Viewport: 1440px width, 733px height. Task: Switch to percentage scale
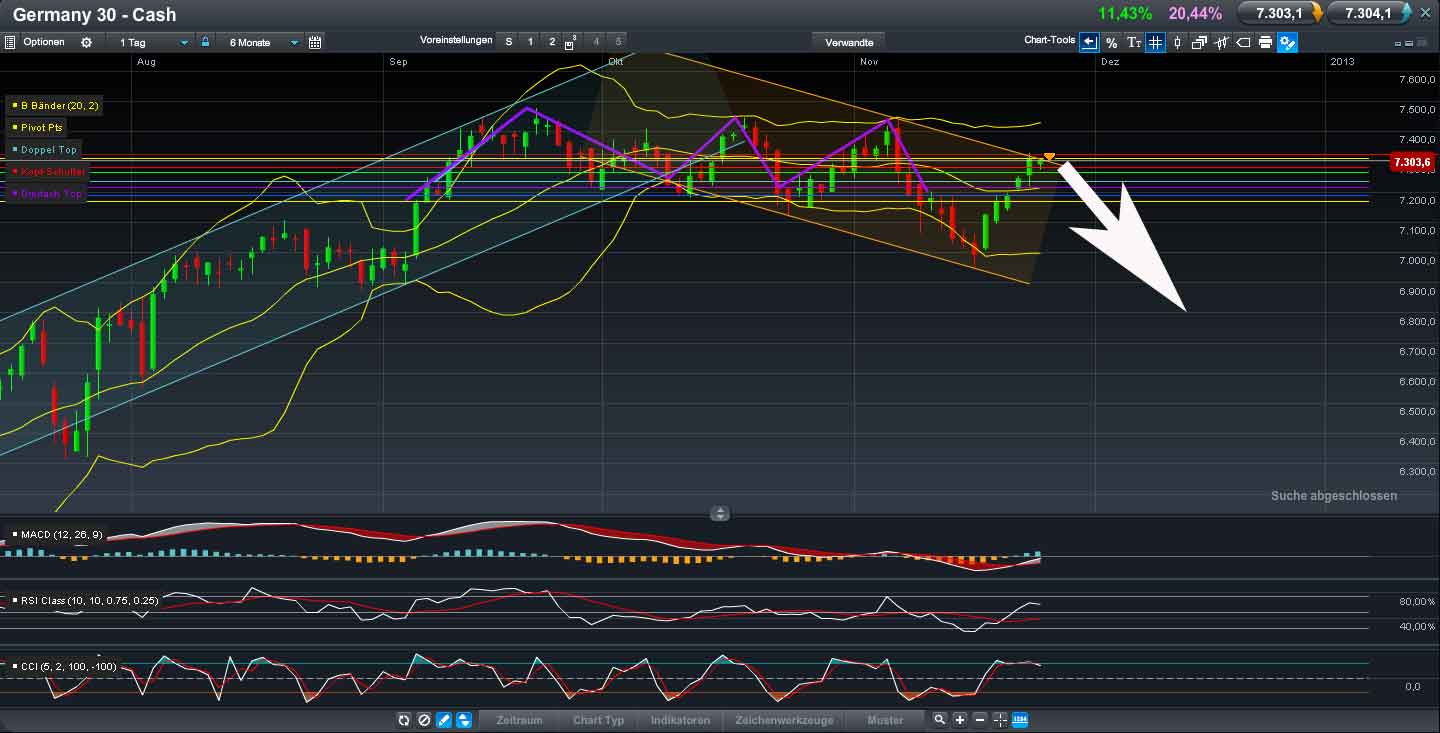pyautogui.click(x=1112, y=42)
